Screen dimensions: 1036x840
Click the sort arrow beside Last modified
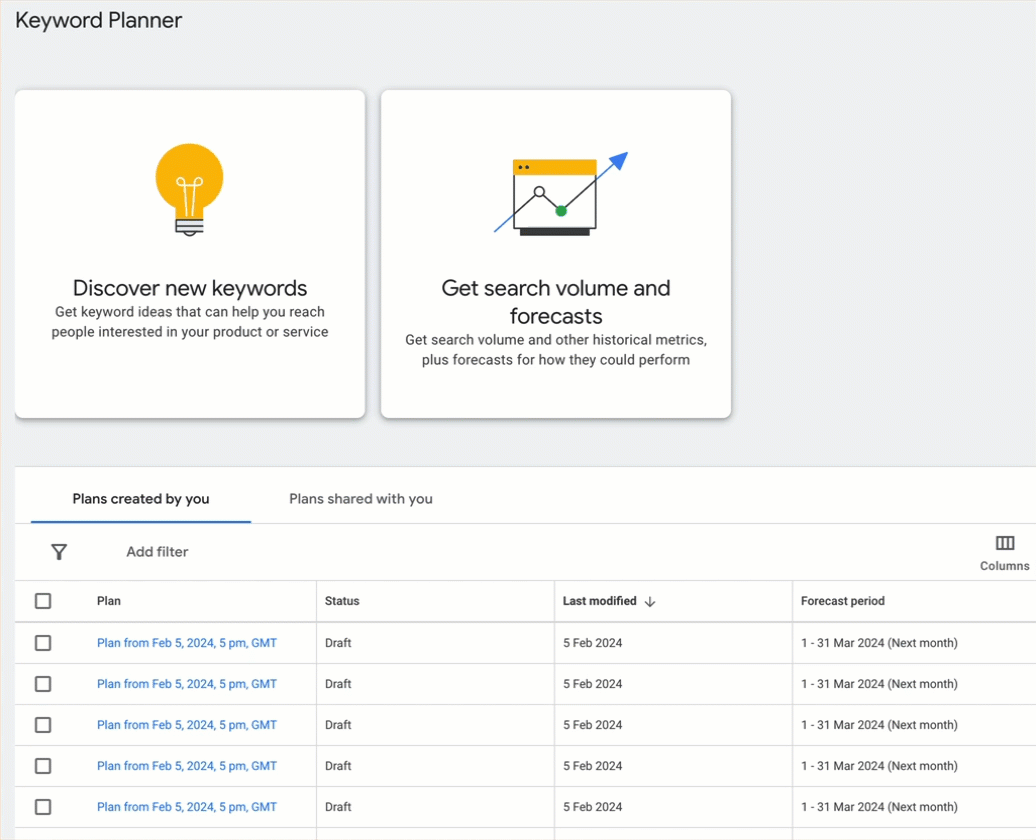click(651, 601)
